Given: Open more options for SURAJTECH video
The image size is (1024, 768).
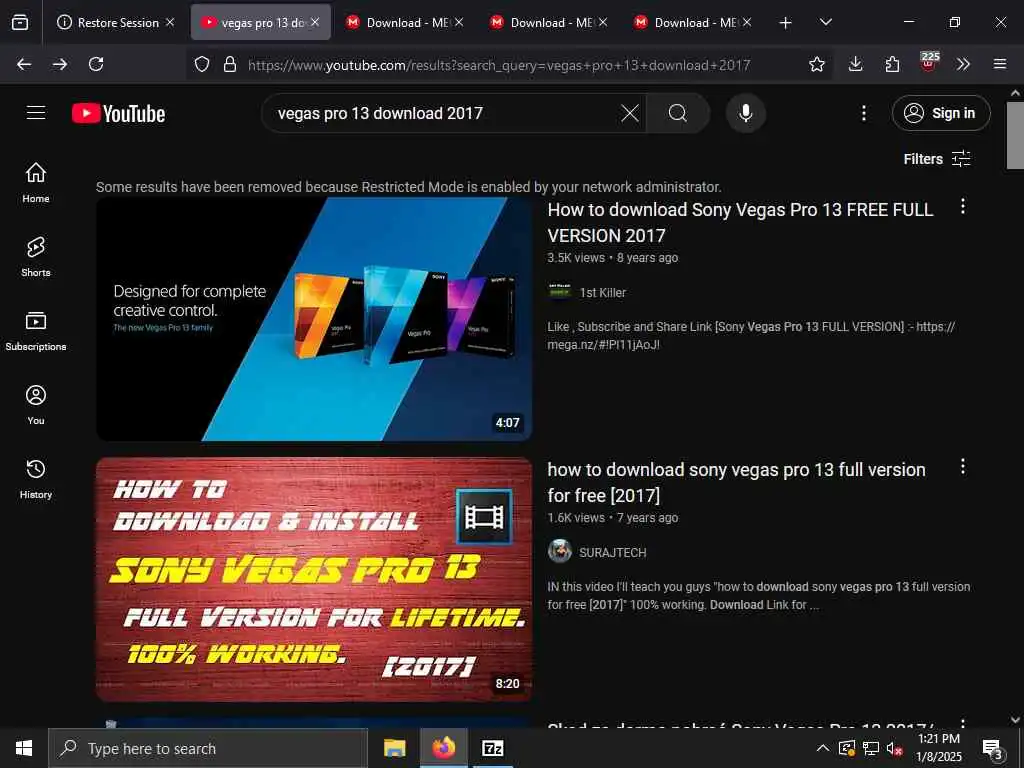Looking at the screenshot, I should (x=963, y=466).
